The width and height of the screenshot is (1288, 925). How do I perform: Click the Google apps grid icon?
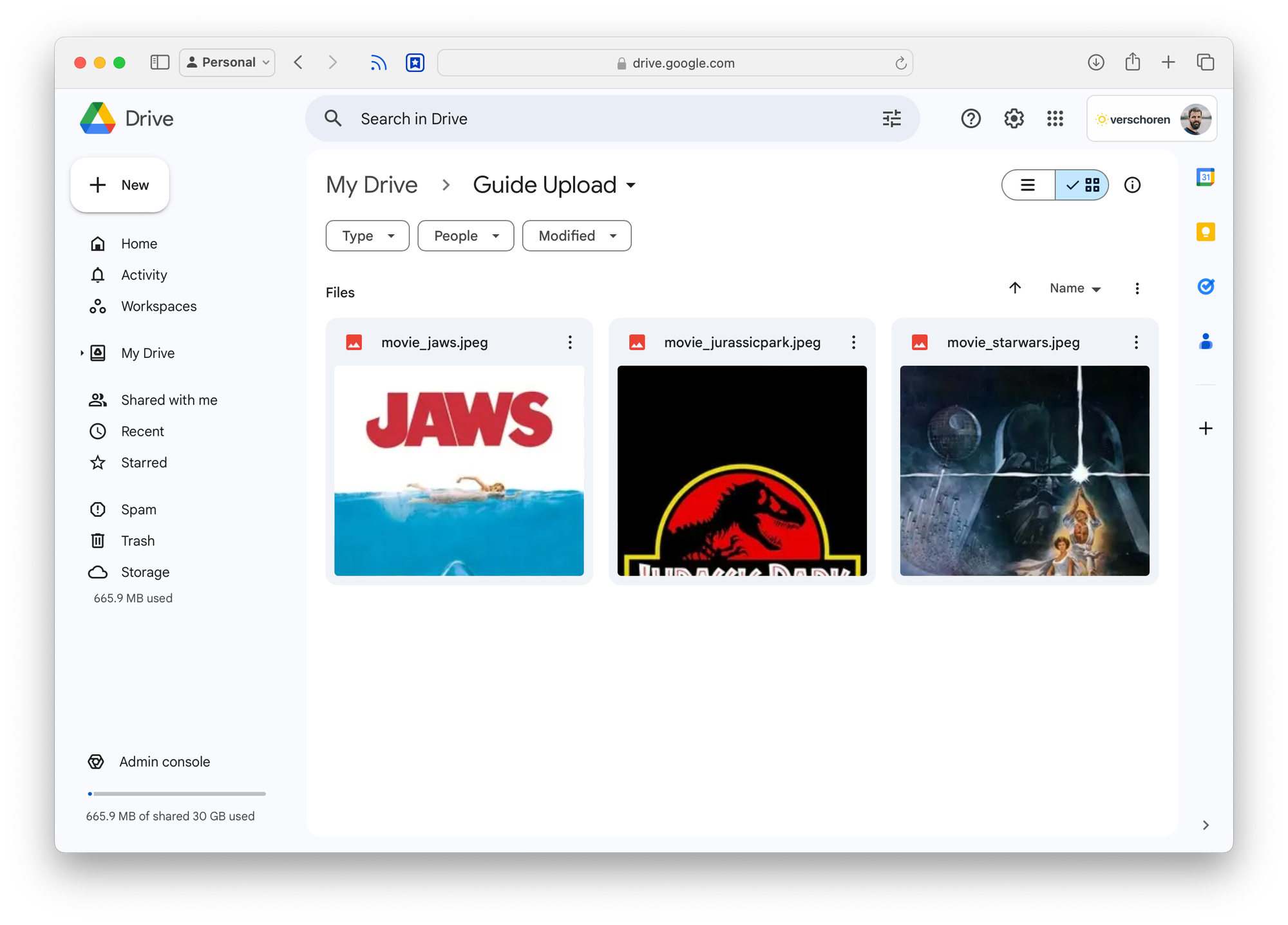tap(1055, 118)
